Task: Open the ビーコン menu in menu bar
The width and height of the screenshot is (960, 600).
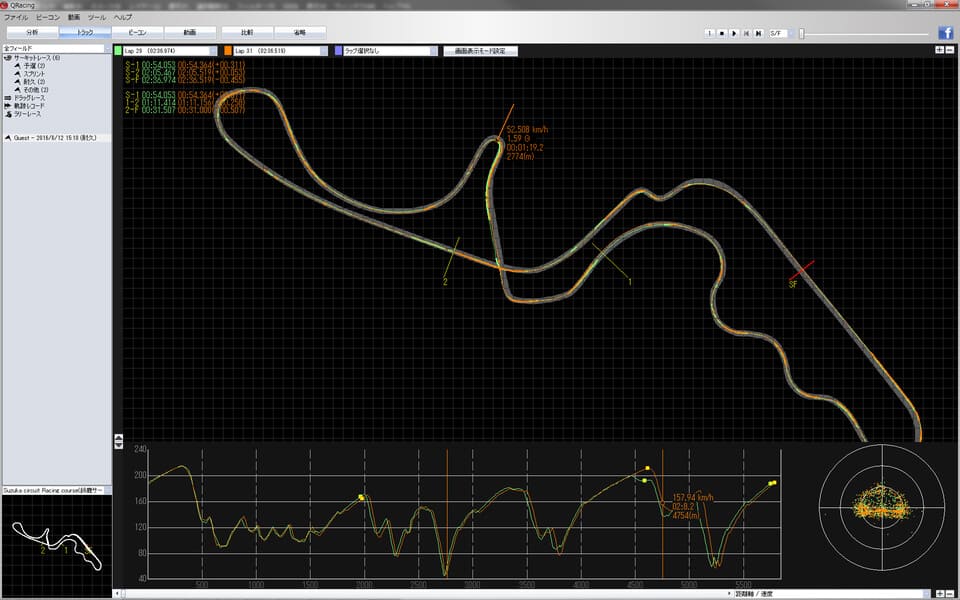Action: (48, 17)
